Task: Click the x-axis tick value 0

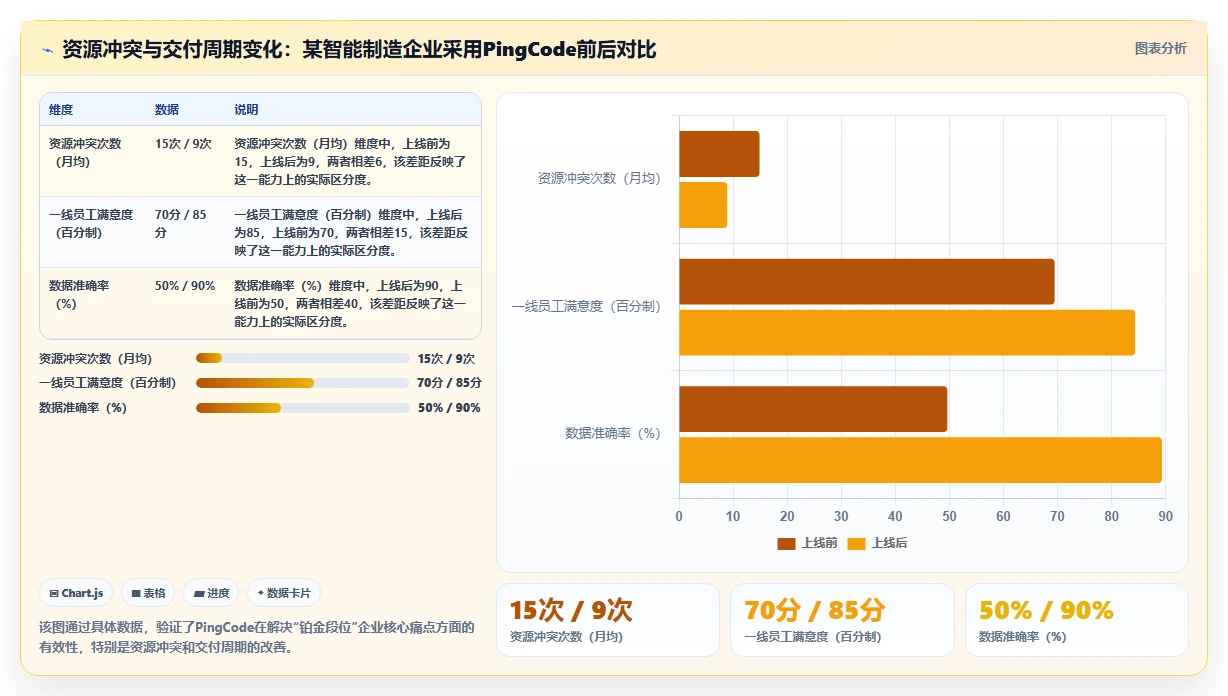Action: coord(679,516)
